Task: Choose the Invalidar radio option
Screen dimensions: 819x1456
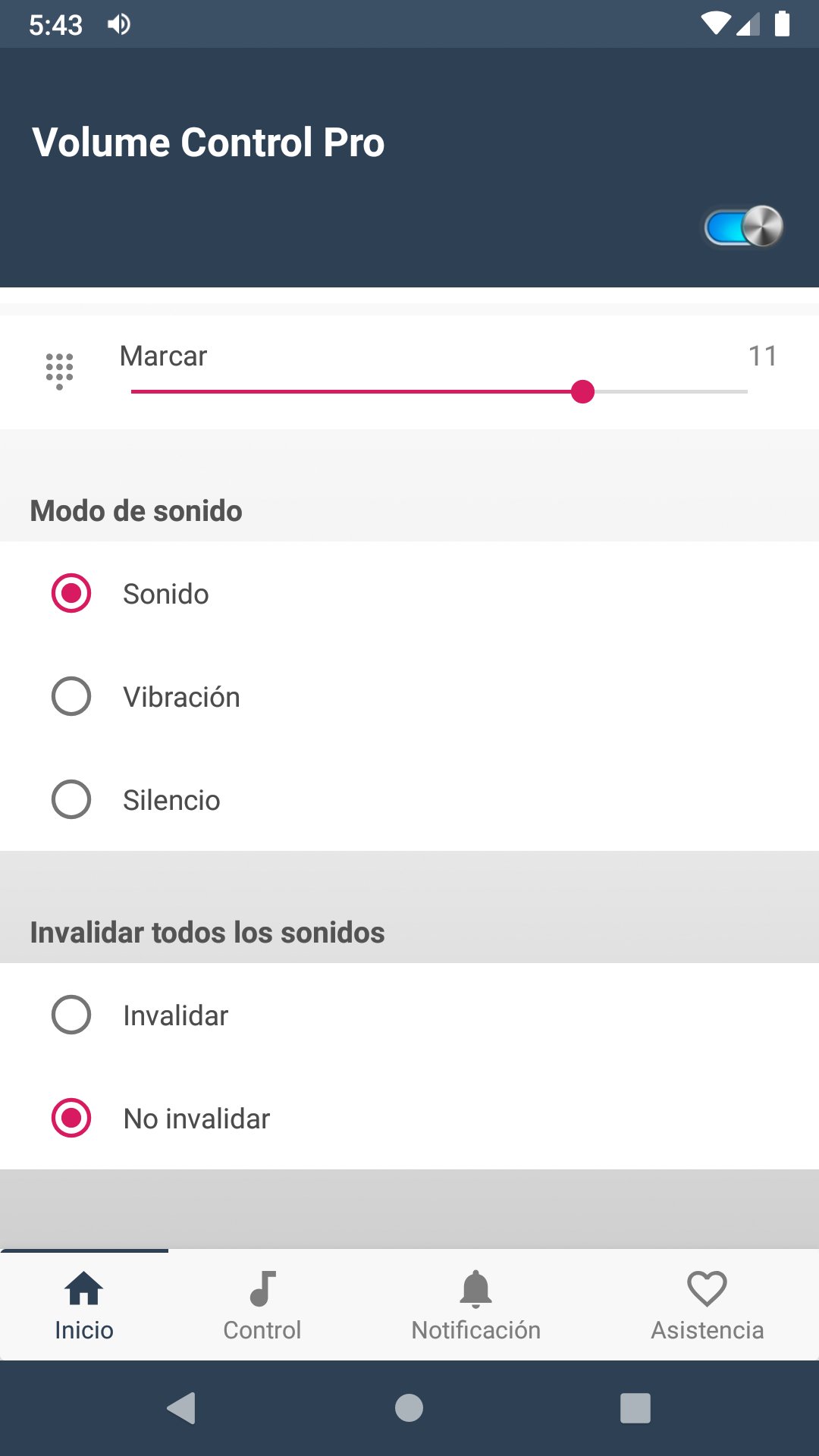Action: click(71, 1015)
